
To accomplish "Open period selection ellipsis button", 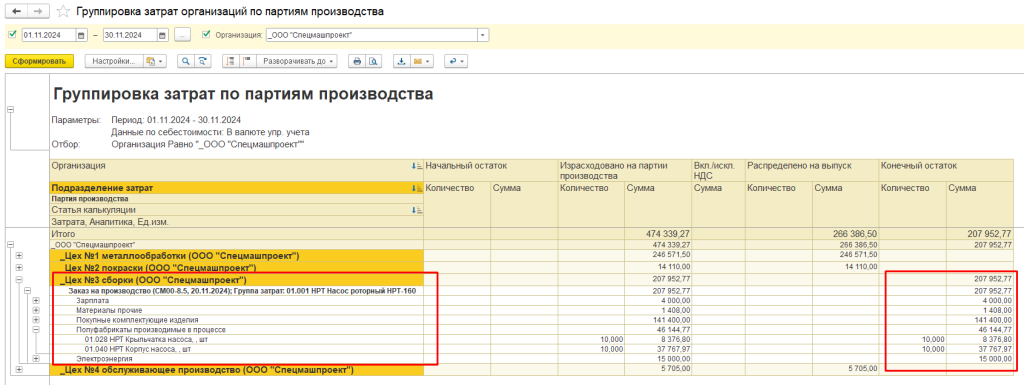I will (183, 35).
